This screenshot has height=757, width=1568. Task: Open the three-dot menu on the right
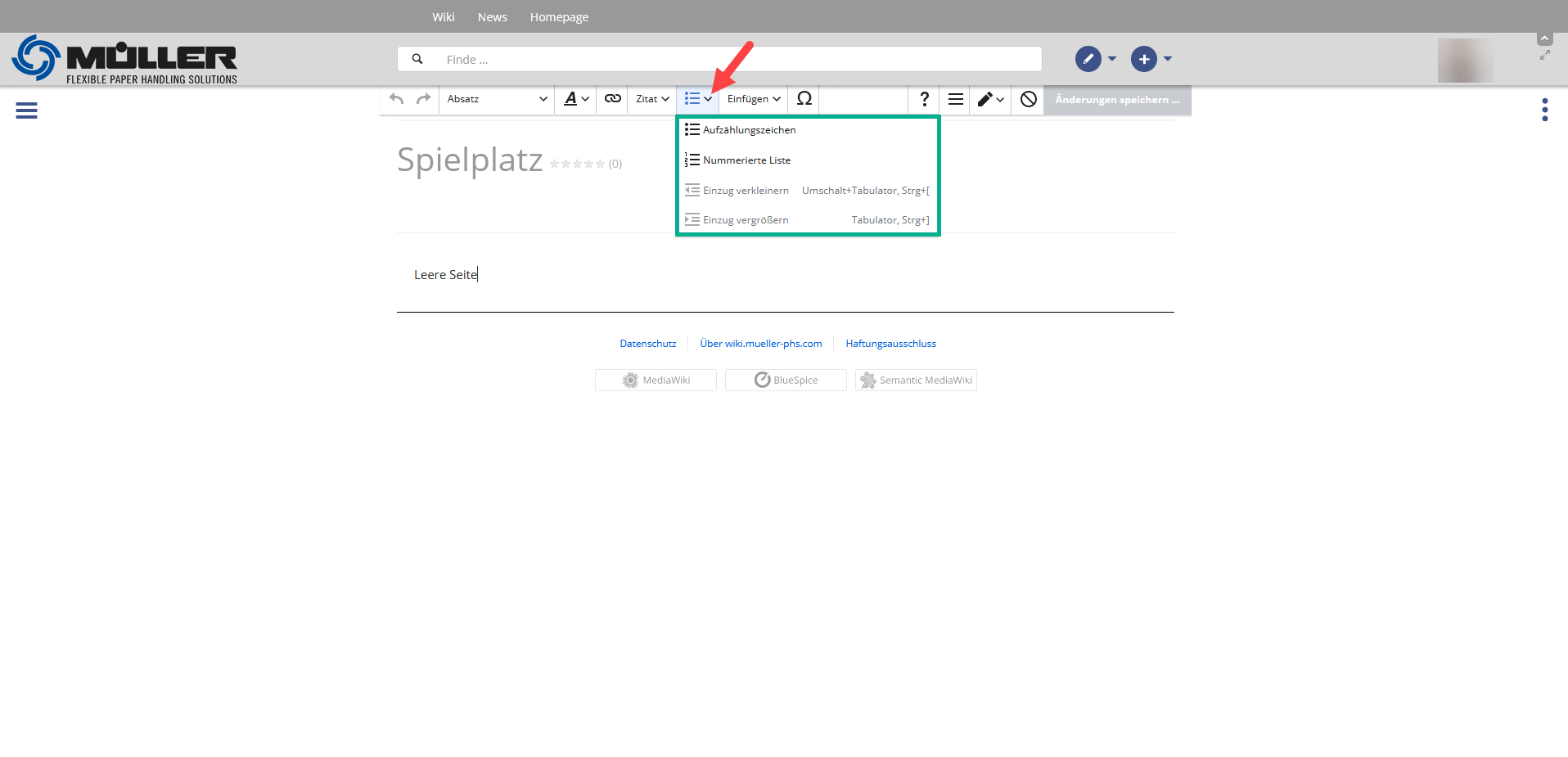point(1544,110)
